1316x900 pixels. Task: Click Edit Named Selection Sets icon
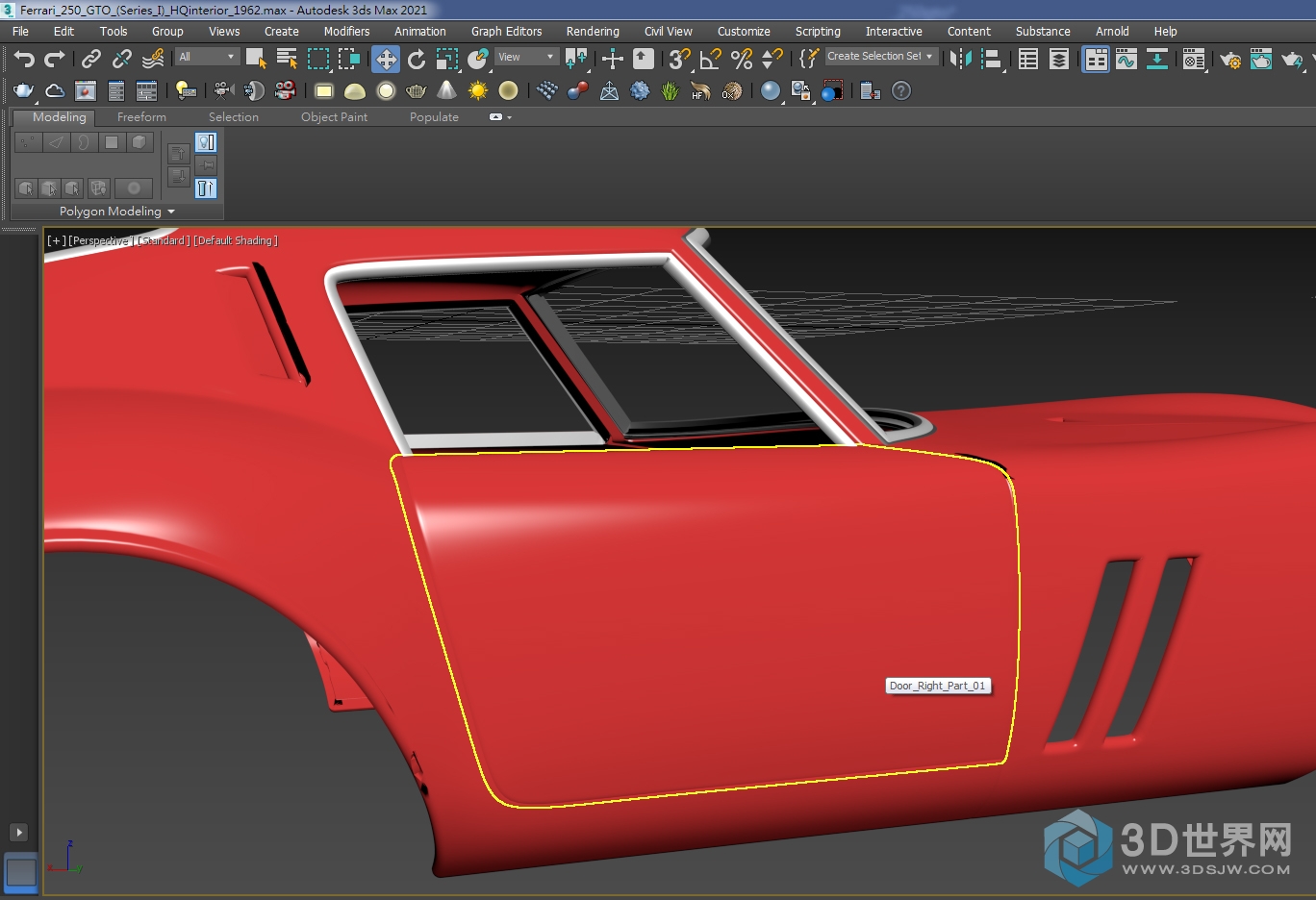[809, 60]
